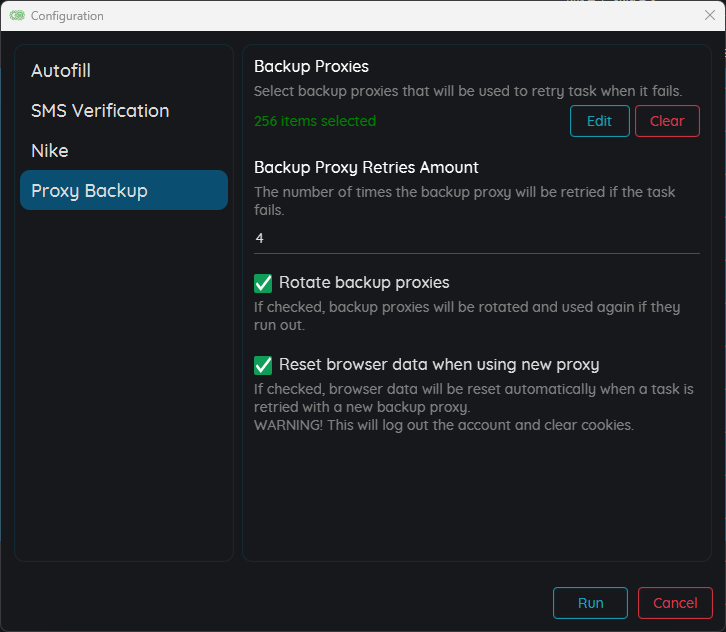Click the WARNING log out notice text
This screenshot has width=726, height=632.
pos(444,425)
